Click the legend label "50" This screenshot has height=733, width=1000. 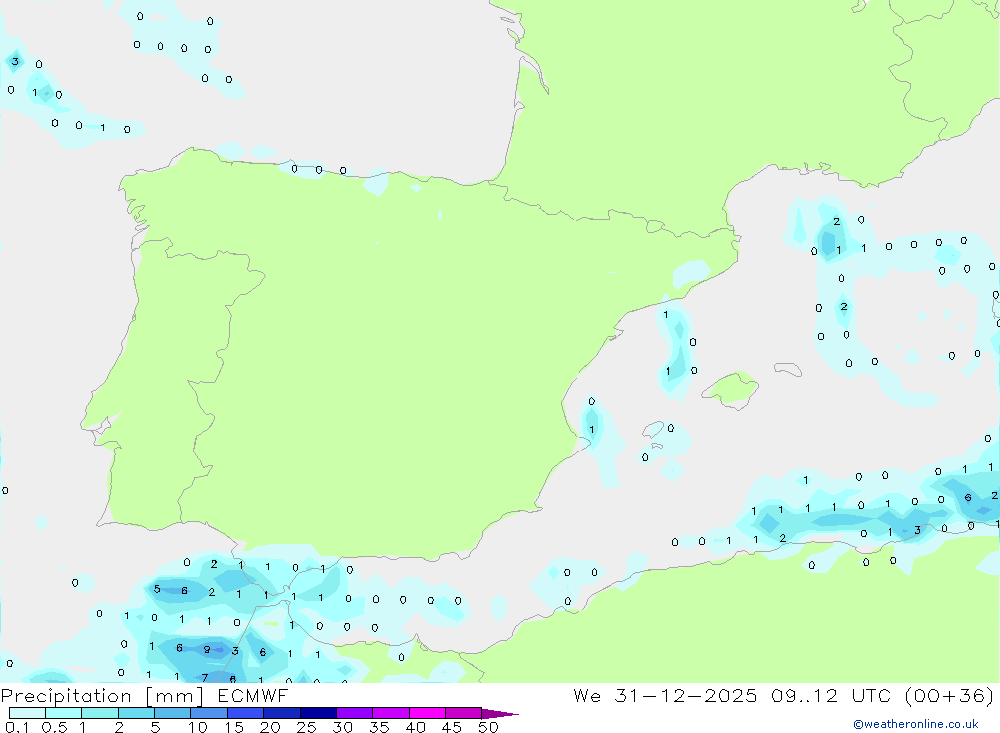[489, 727]
